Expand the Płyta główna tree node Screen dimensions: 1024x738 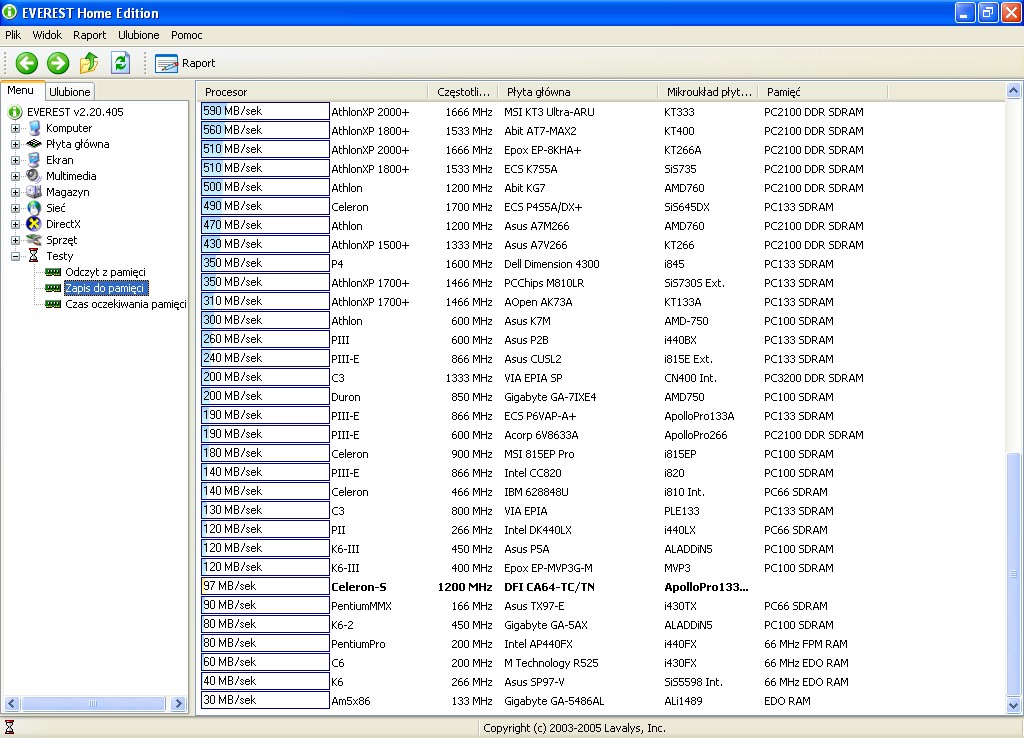tap(15, 144)
